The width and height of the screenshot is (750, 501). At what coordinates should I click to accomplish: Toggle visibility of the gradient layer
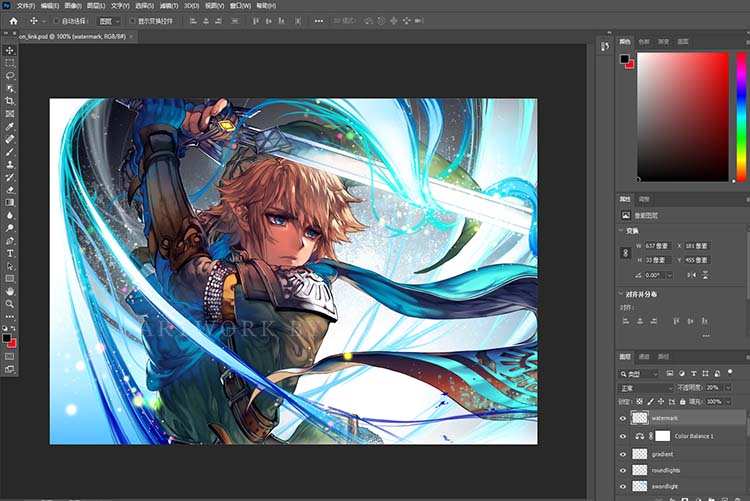[623, 453]
